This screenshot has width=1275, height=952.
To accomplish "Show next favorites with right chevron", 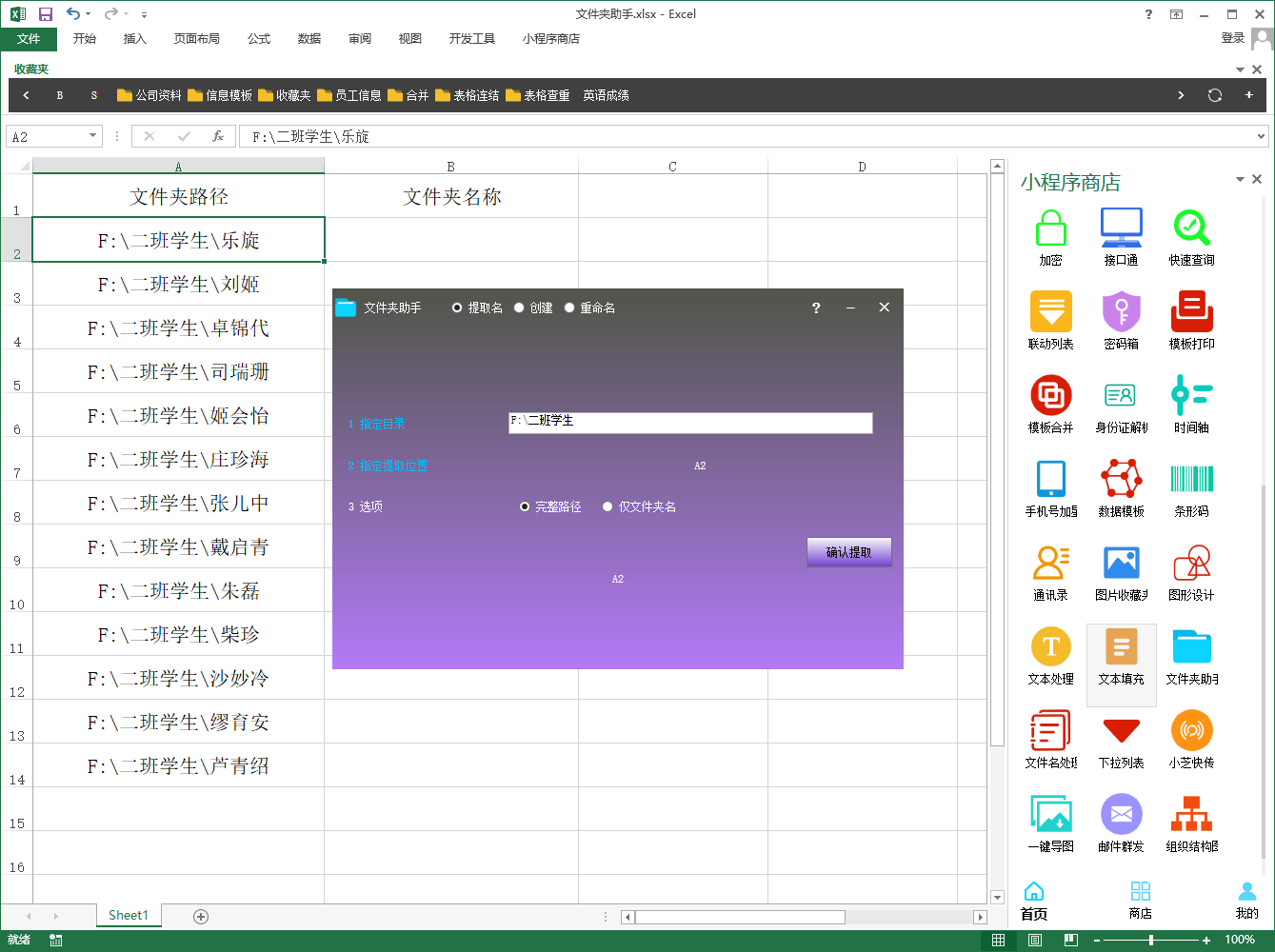I will click(x=1181, y=95).
